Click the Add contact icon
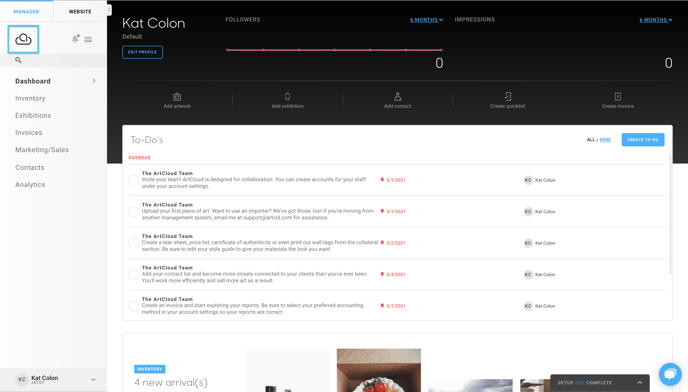688x392 pixels. 398,97
